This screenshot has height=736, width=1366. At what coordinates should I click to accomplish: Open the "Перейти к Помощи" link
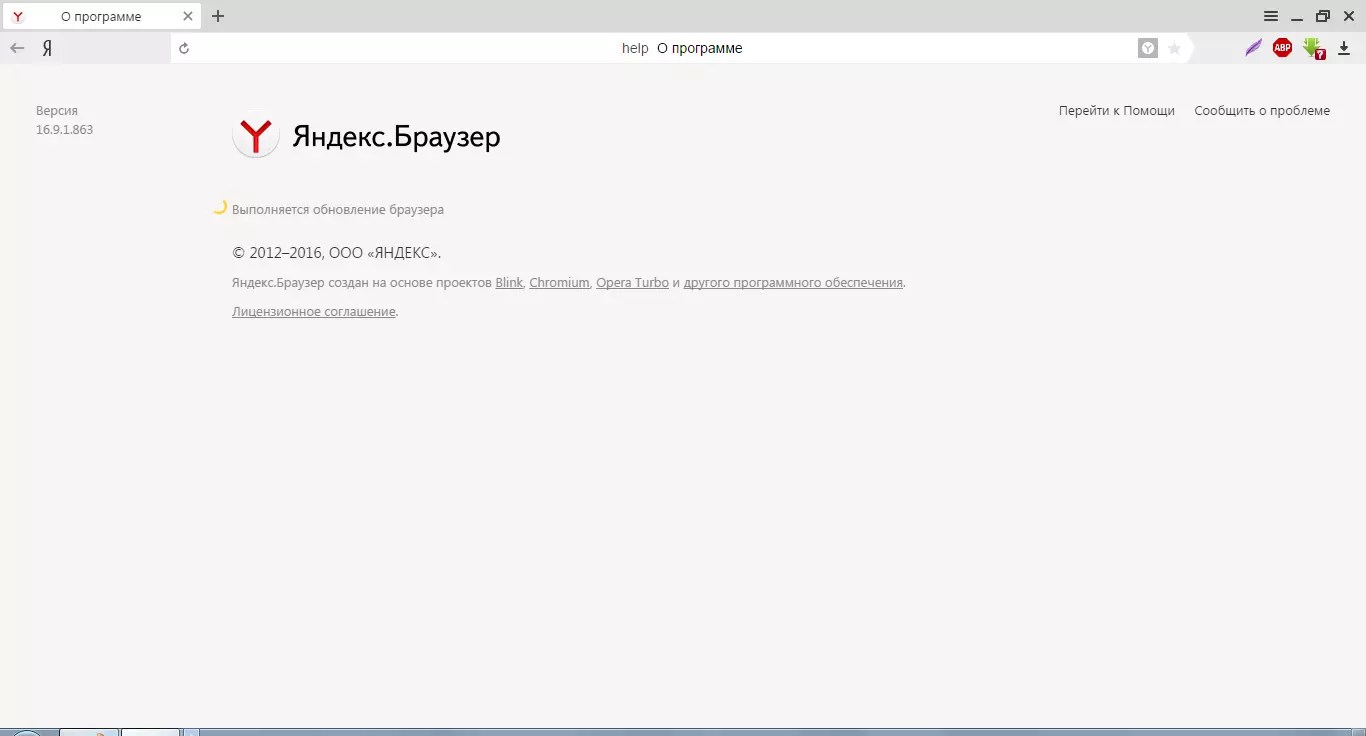1116,111
